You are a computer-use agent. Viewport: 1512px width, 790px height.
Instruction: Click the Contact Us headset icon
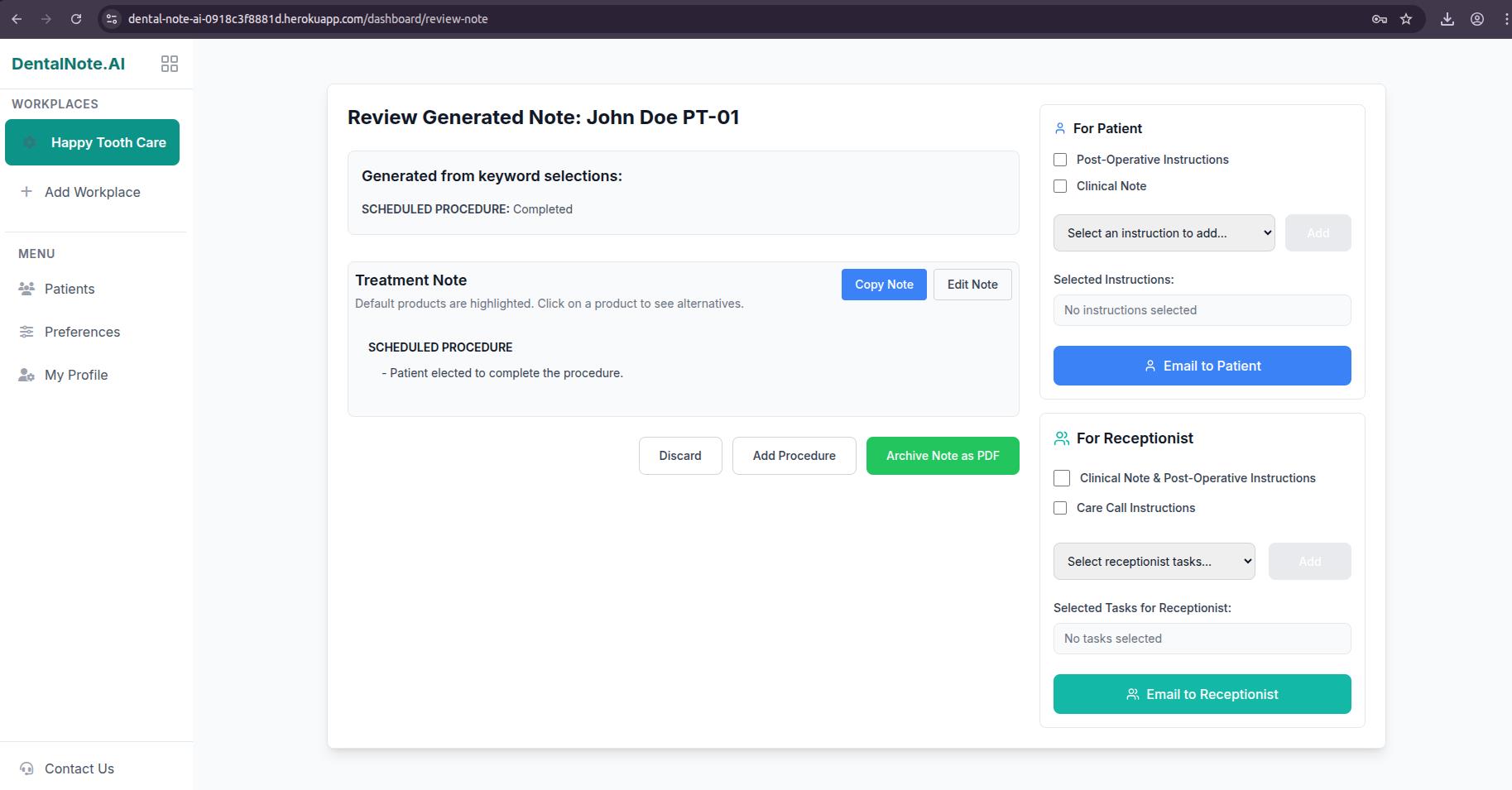25,768
